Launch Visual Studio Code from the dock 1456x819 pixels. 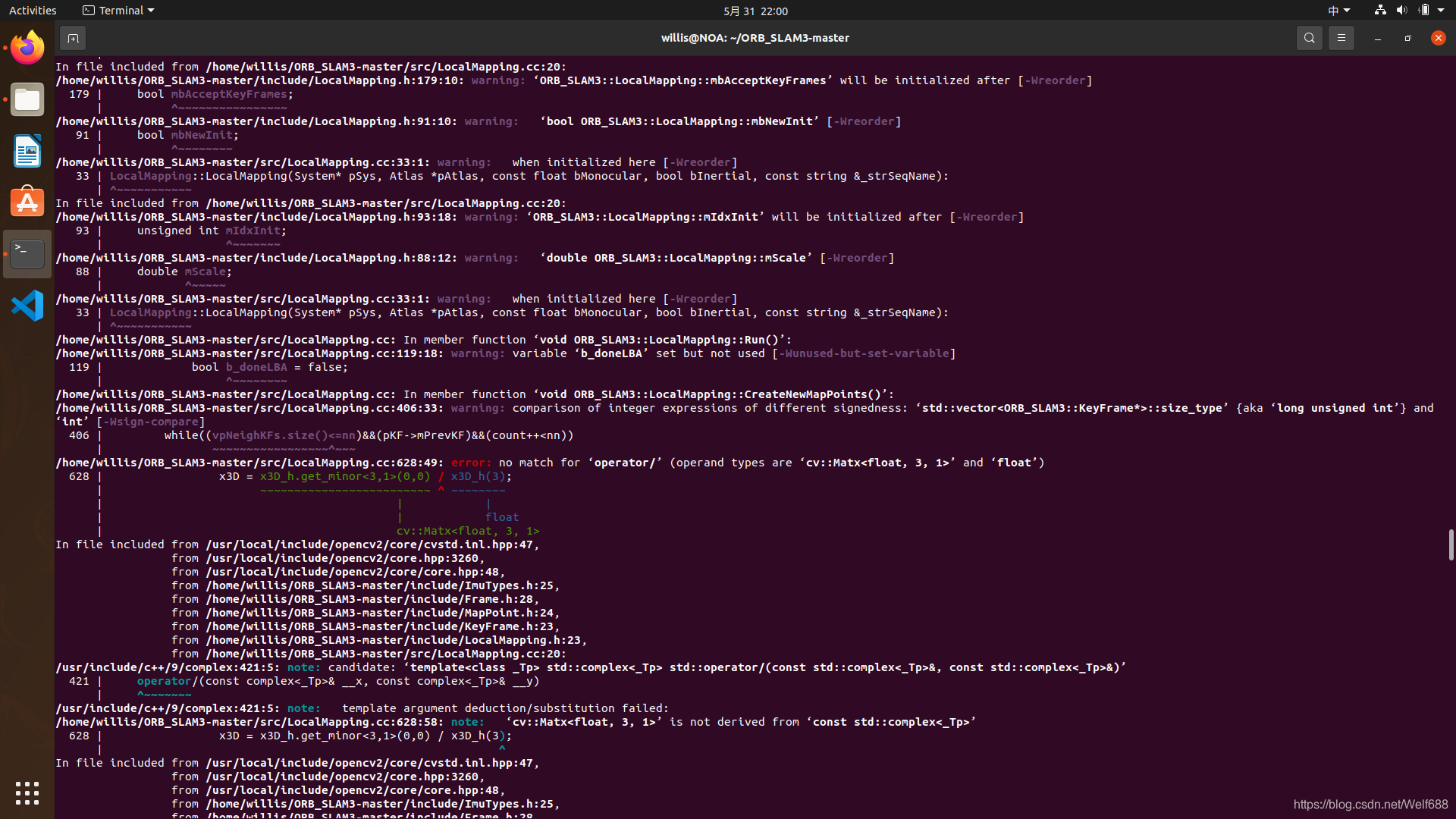(x=27, y=305)
